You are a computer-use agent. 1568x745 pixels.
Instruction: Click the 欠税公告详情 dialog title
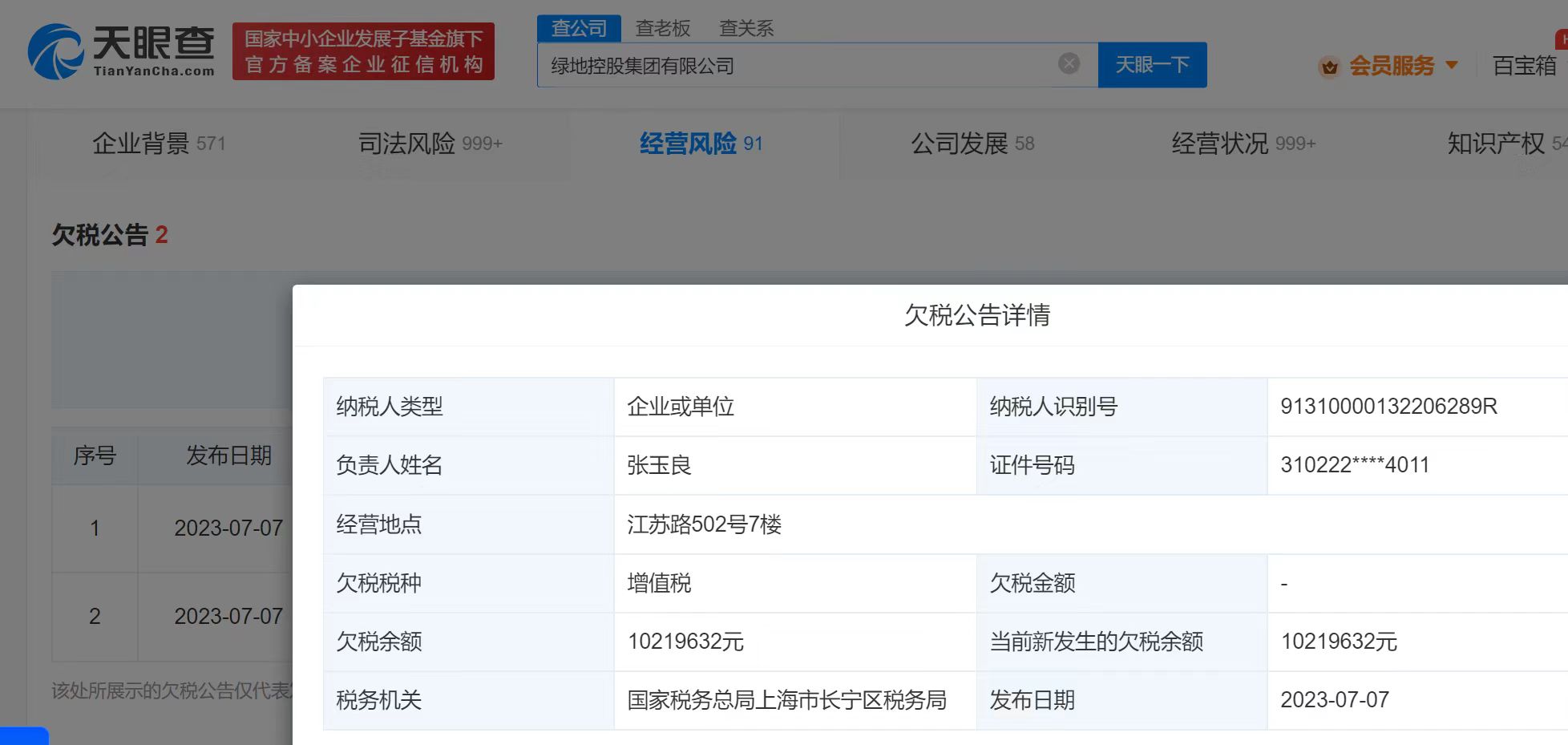(977, 315)
